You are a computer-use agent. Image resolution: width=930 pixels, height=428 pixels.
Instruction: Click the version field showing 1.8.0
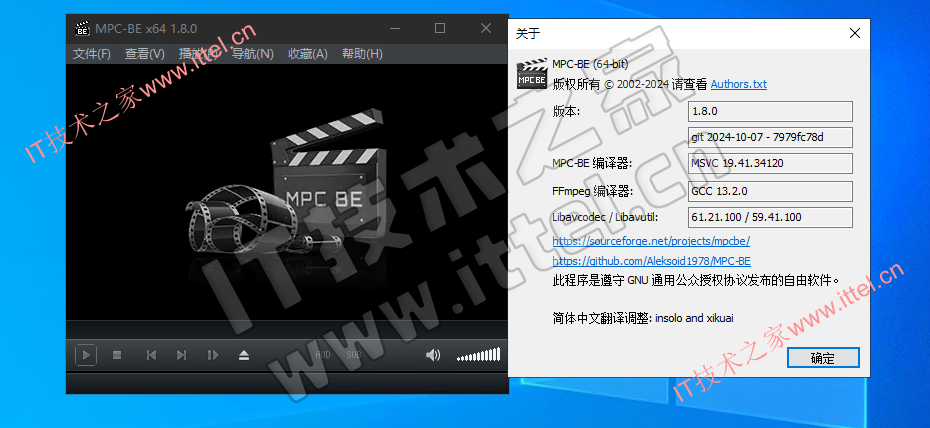click(x=770, y=111)
